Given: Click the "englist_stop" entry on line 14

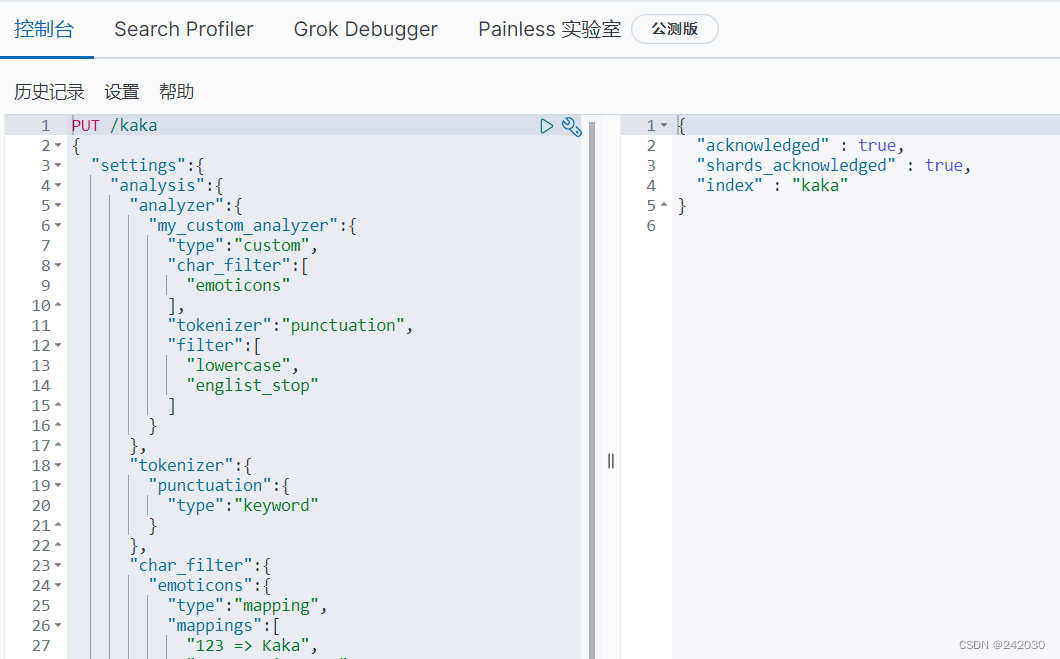Looking at the screenshot, I should click(252, 385).
